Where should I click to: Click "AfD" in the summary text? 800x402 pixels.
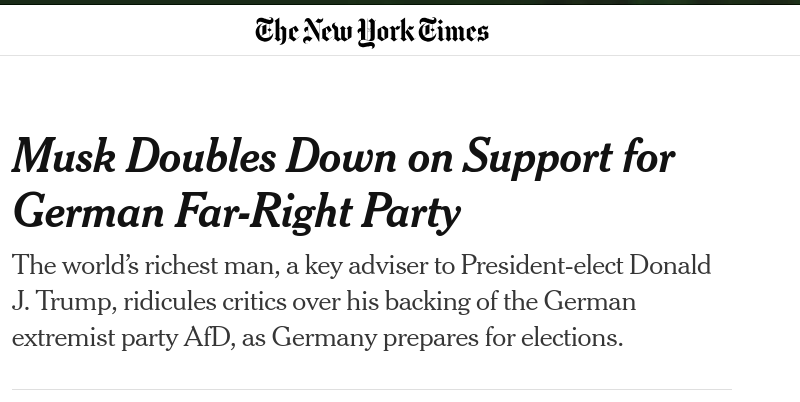207,338
